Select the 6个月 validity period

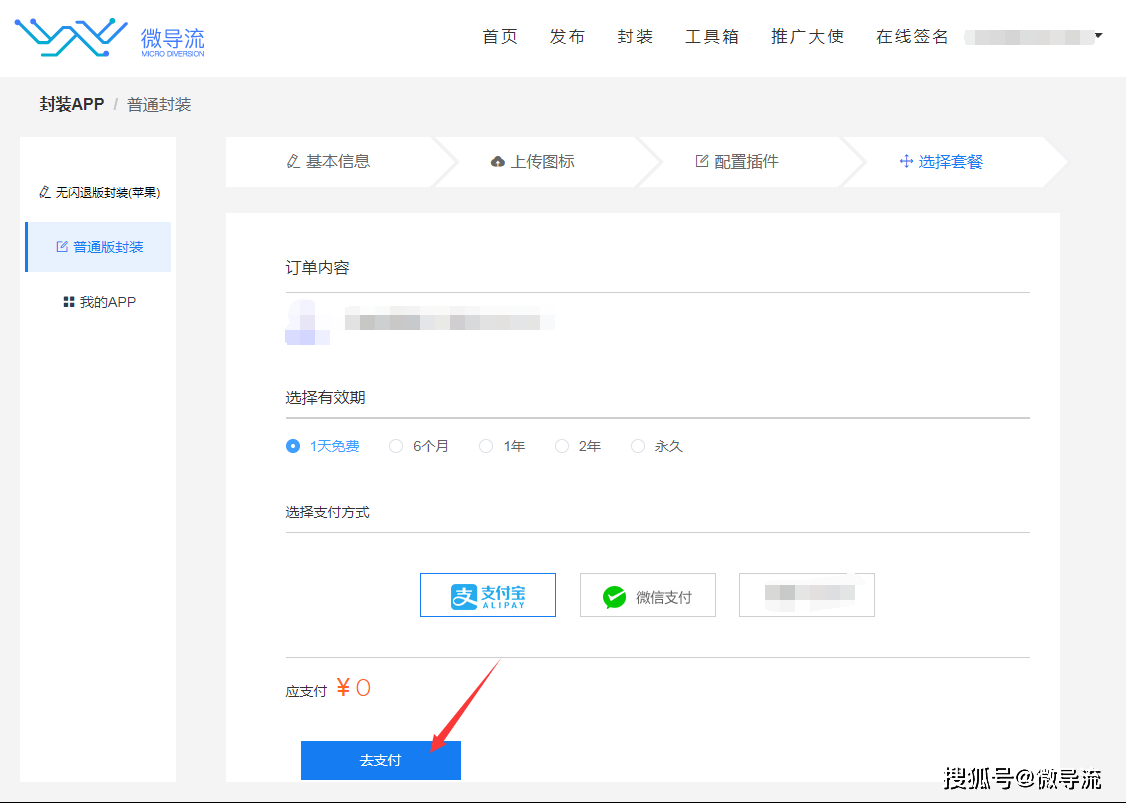click(396, 446)
